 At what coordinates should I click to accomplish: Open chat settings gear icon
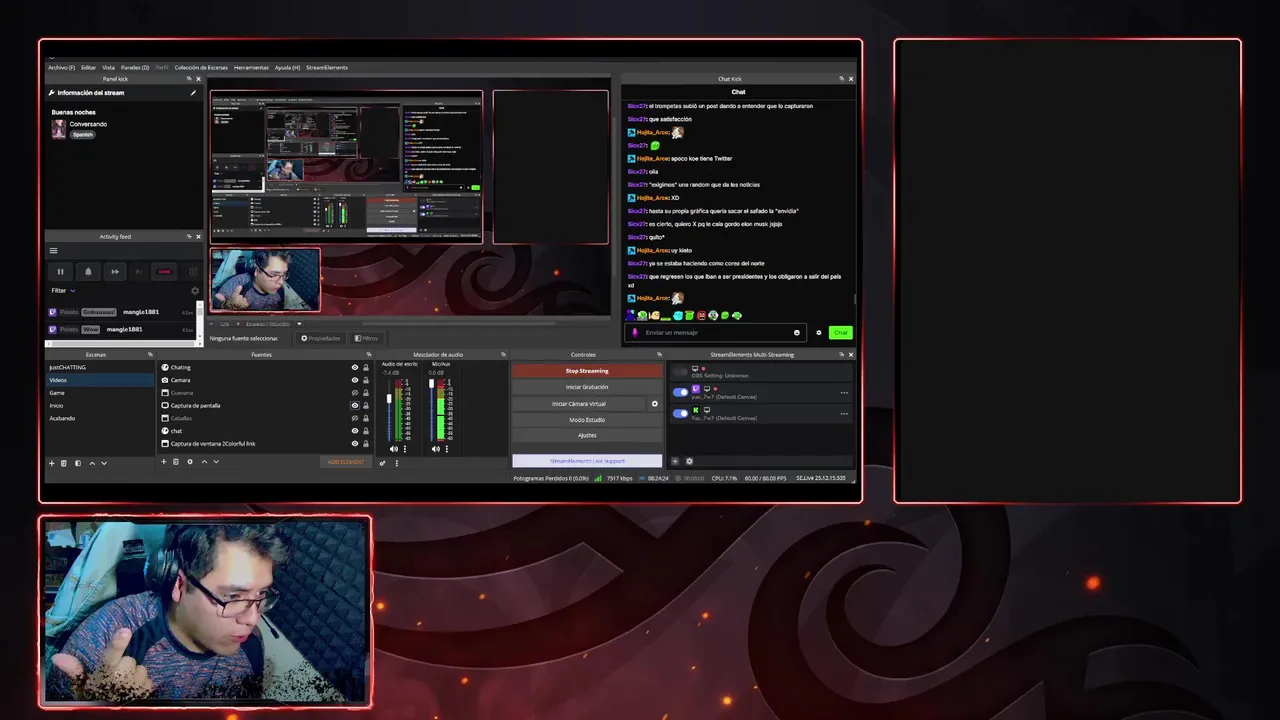(819, 333)
